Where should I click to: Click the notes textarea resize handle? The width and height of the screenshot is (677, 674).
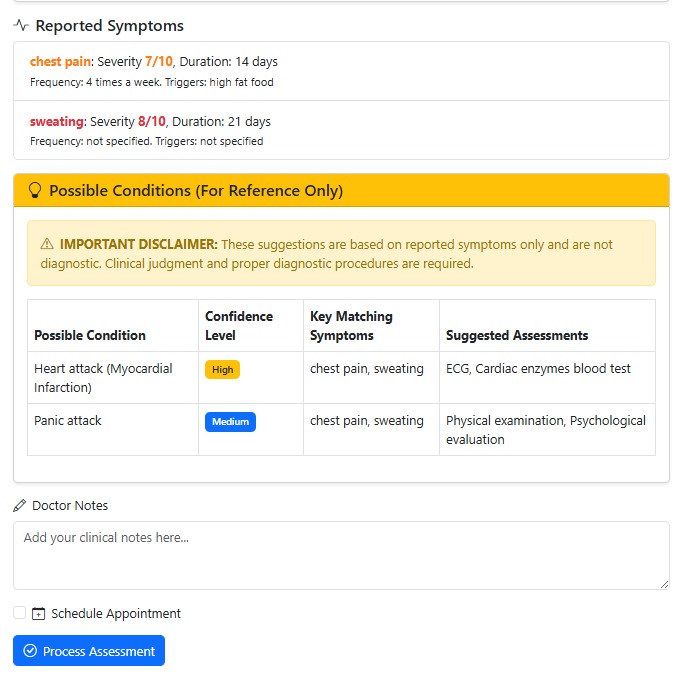664,585
